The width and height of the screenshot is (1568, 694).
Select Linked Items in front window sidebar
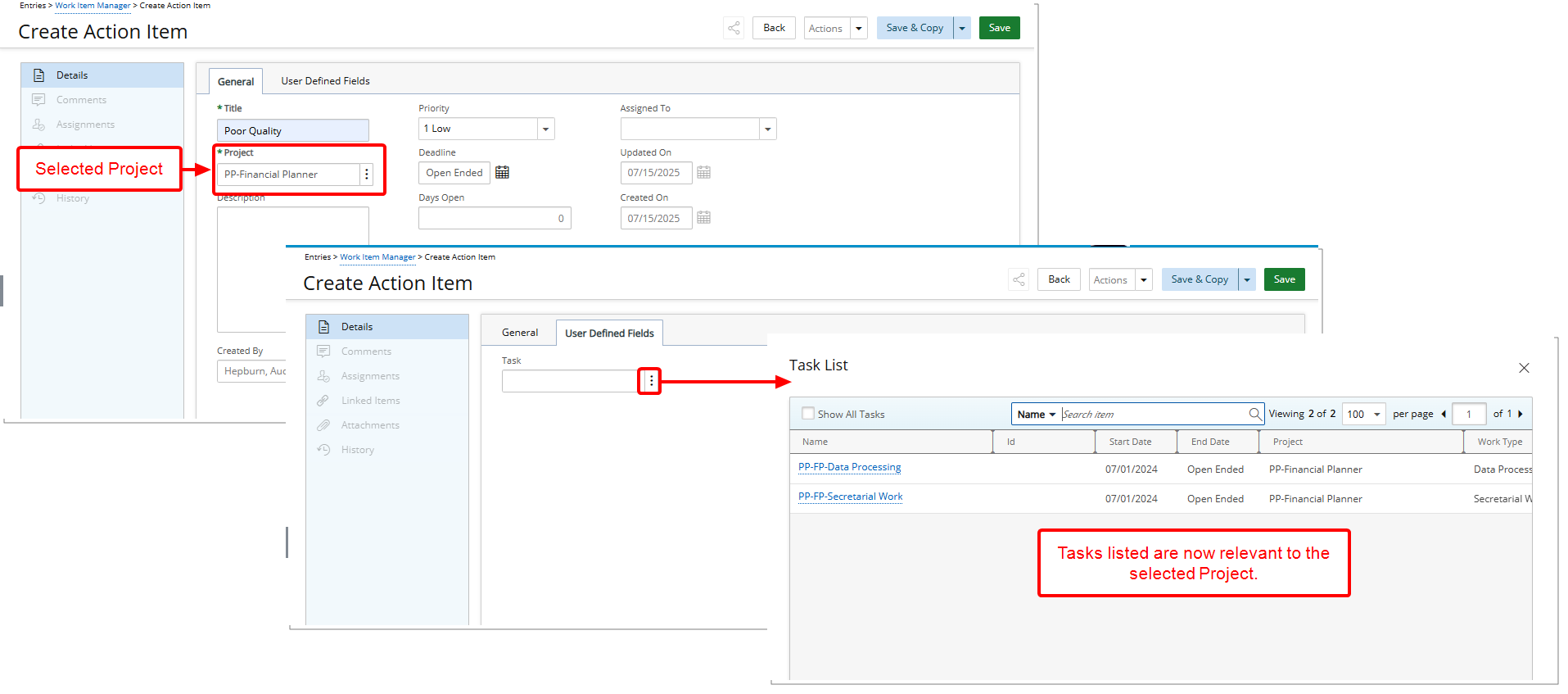(x=387, y=400)
